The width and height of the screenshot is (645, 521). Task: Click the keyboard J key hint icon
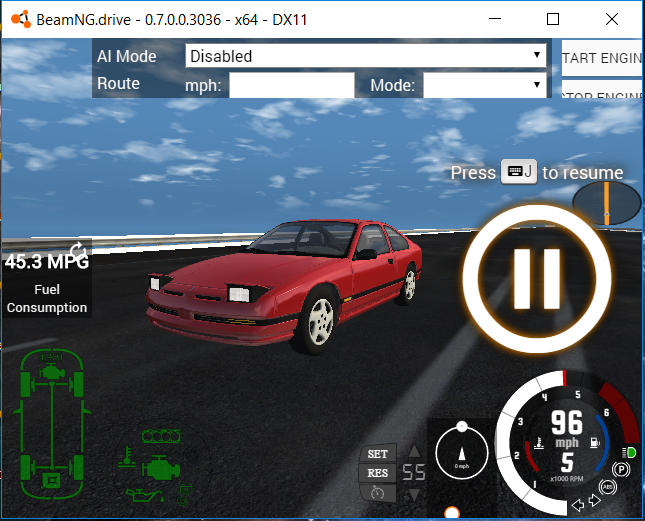(519, 171)
